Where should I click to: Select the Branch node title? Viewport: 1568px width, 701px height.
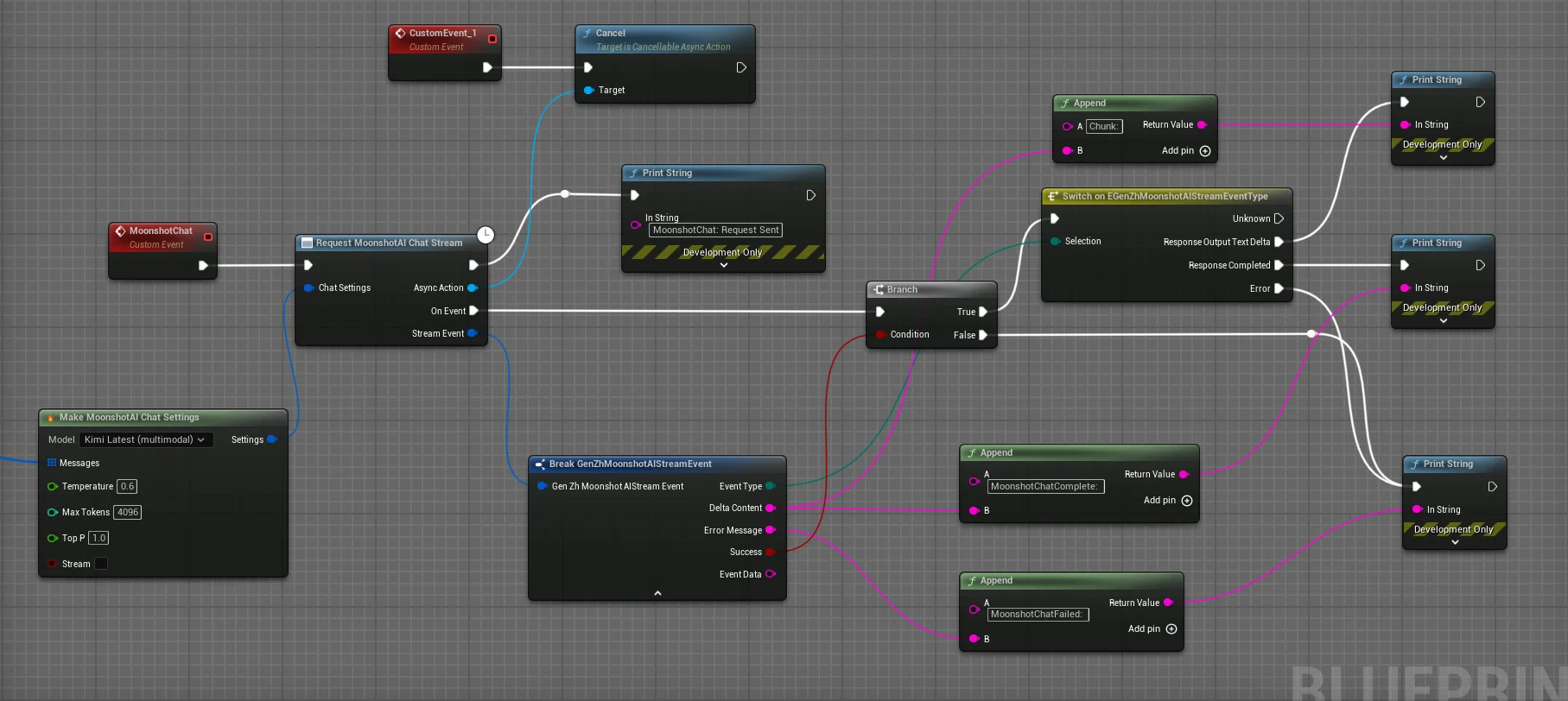(x=902, y=289)
